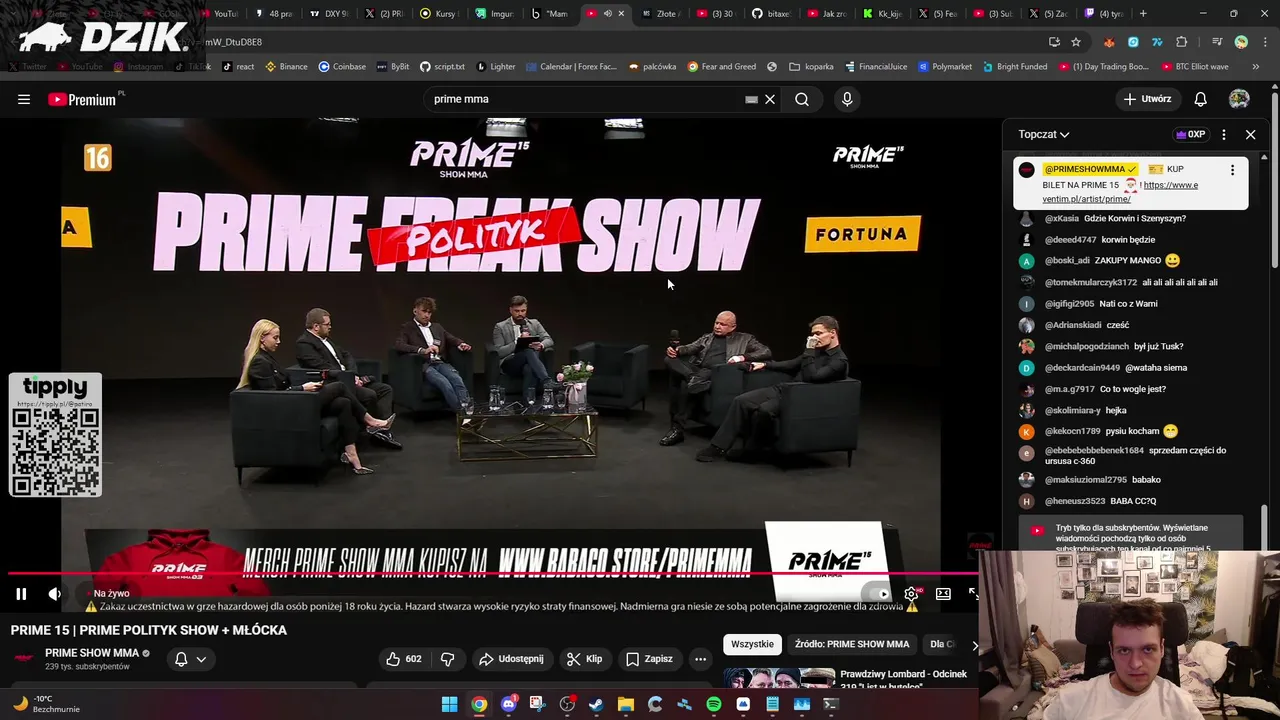Focus the YouTube search input field

click(x=585, y=99)
